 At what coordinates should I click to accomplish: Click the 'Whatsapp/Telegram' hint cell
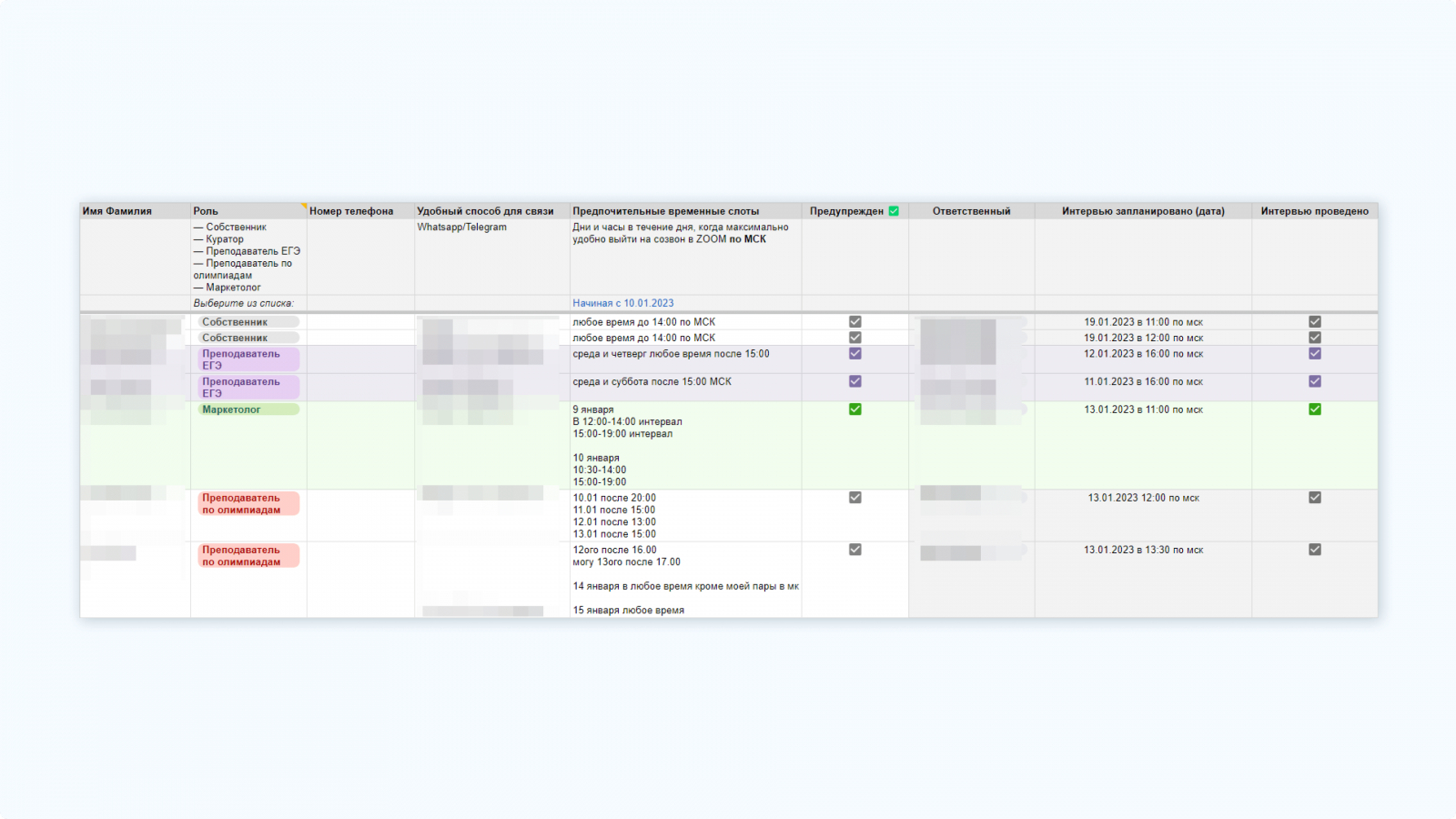tap(492, 257)
